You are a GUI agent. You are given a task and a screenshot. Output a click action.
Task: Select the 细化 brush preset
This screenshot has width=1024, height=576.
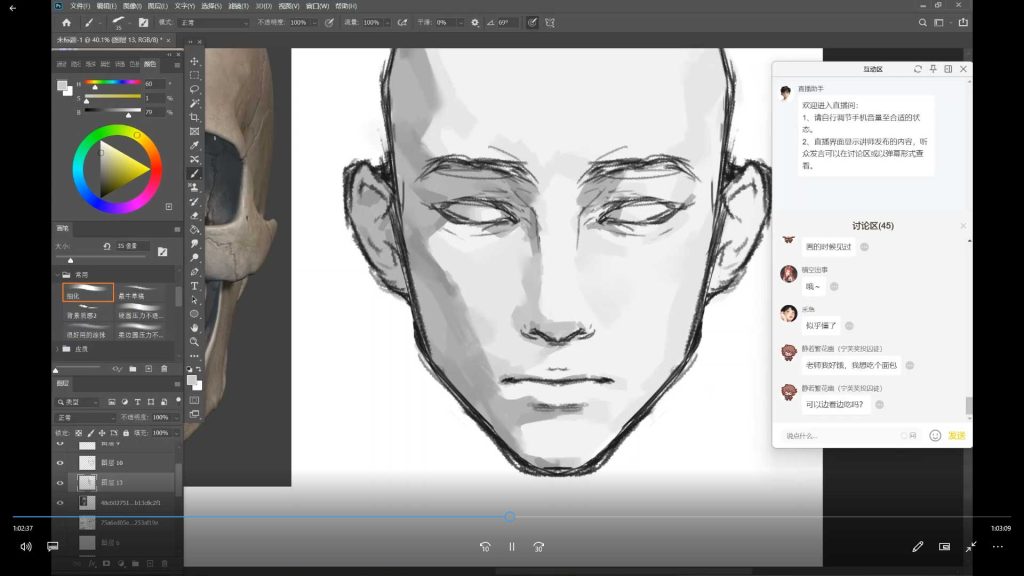88,292
